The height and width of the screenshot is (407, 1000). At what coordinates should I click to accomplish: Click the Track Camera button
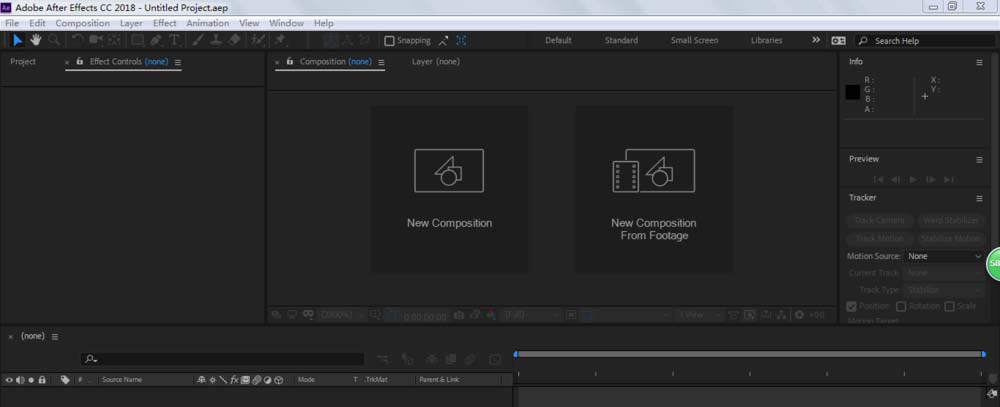click(x=879, y=220)
